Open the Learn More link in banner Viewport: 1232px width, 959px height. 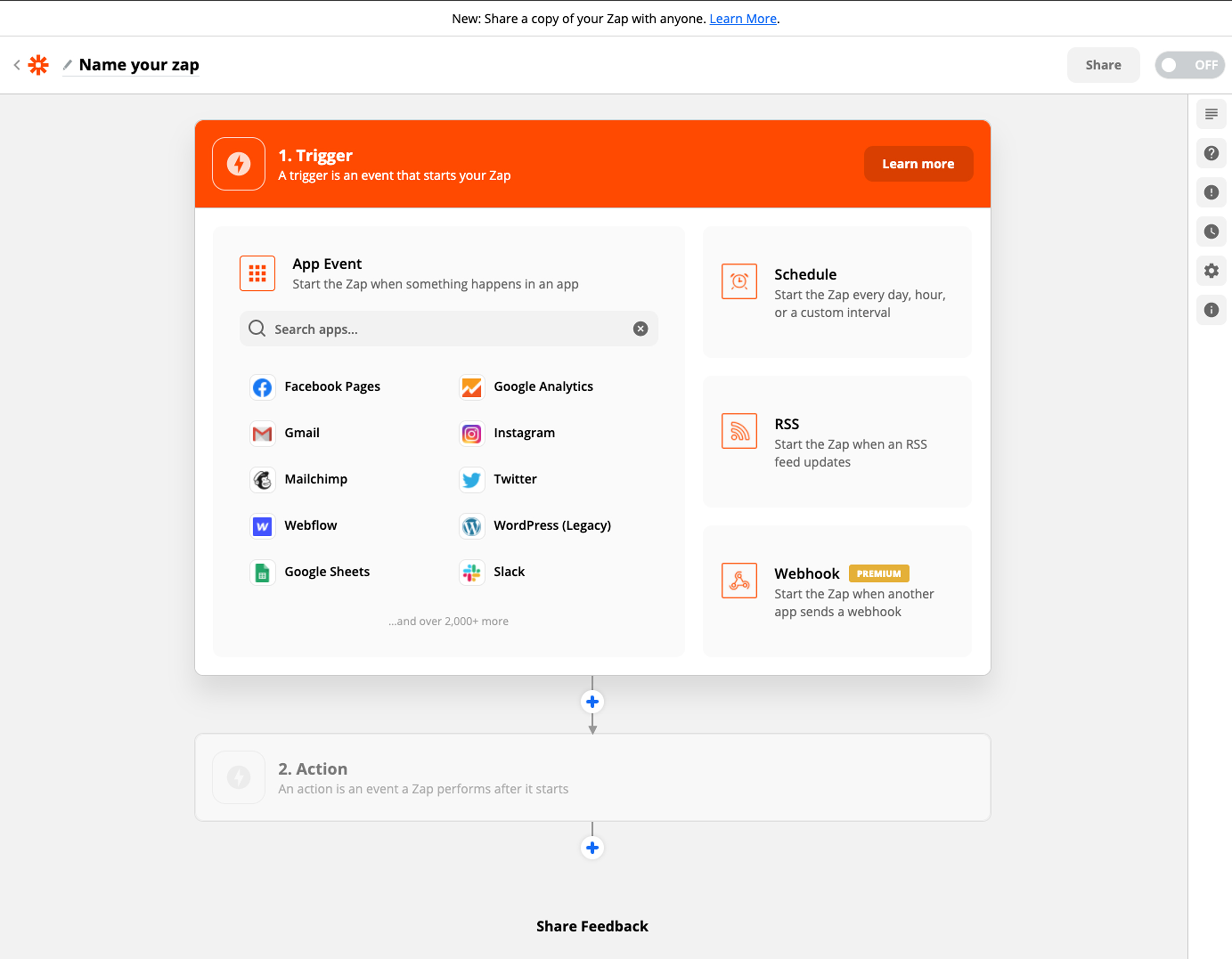743,18
